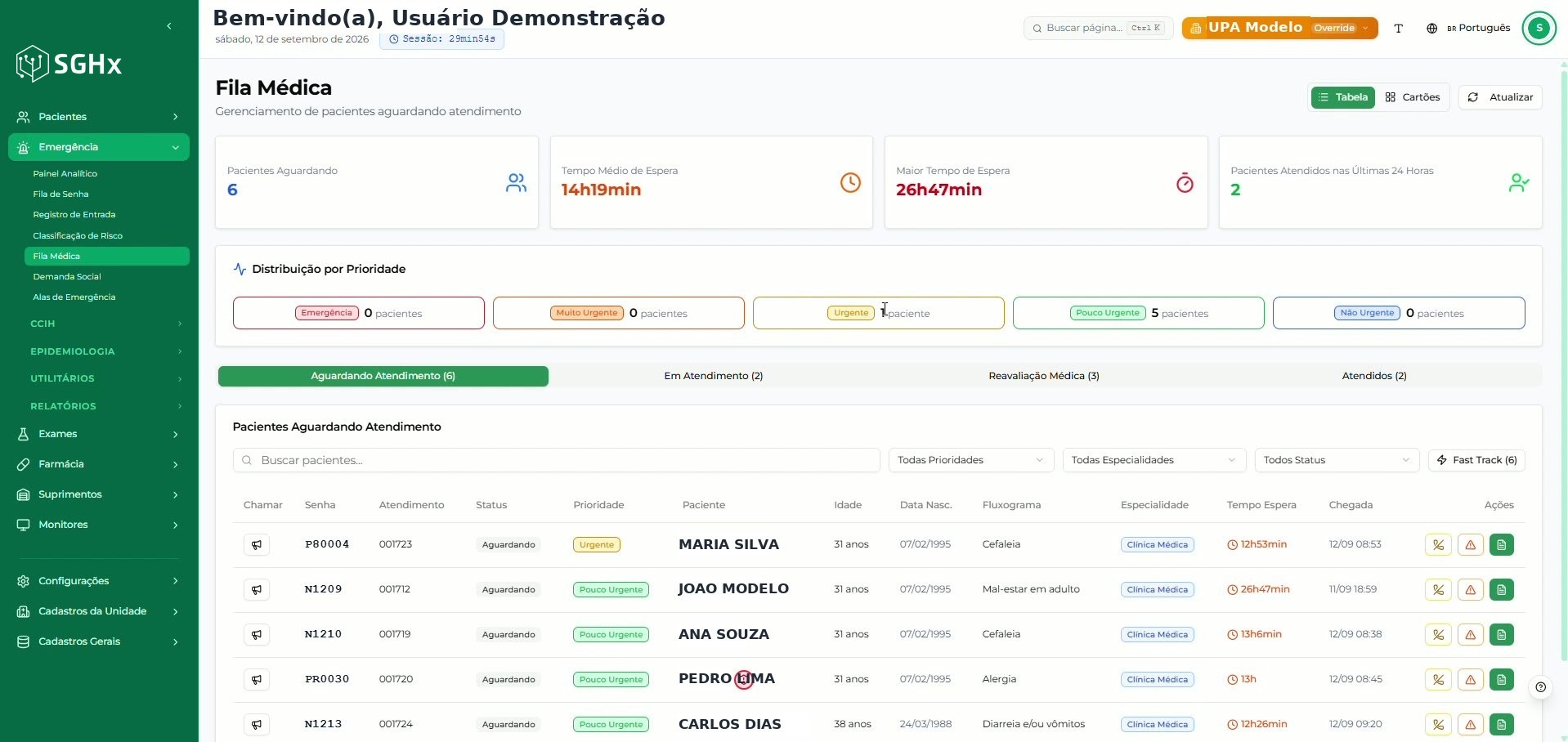The width and height of the screenshot is (1568, 742).
Task: Expand Monitores sidebar menu
Action: point(98,525)
